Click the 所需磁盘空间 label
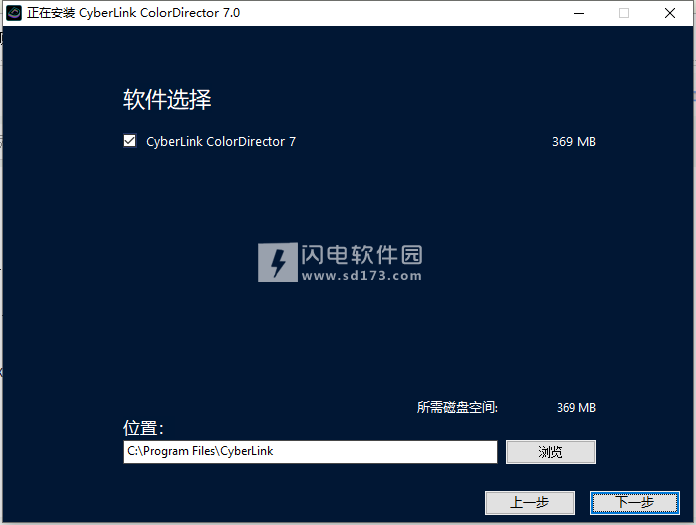This screenshot has height=525, width=696. coord(457,407)
